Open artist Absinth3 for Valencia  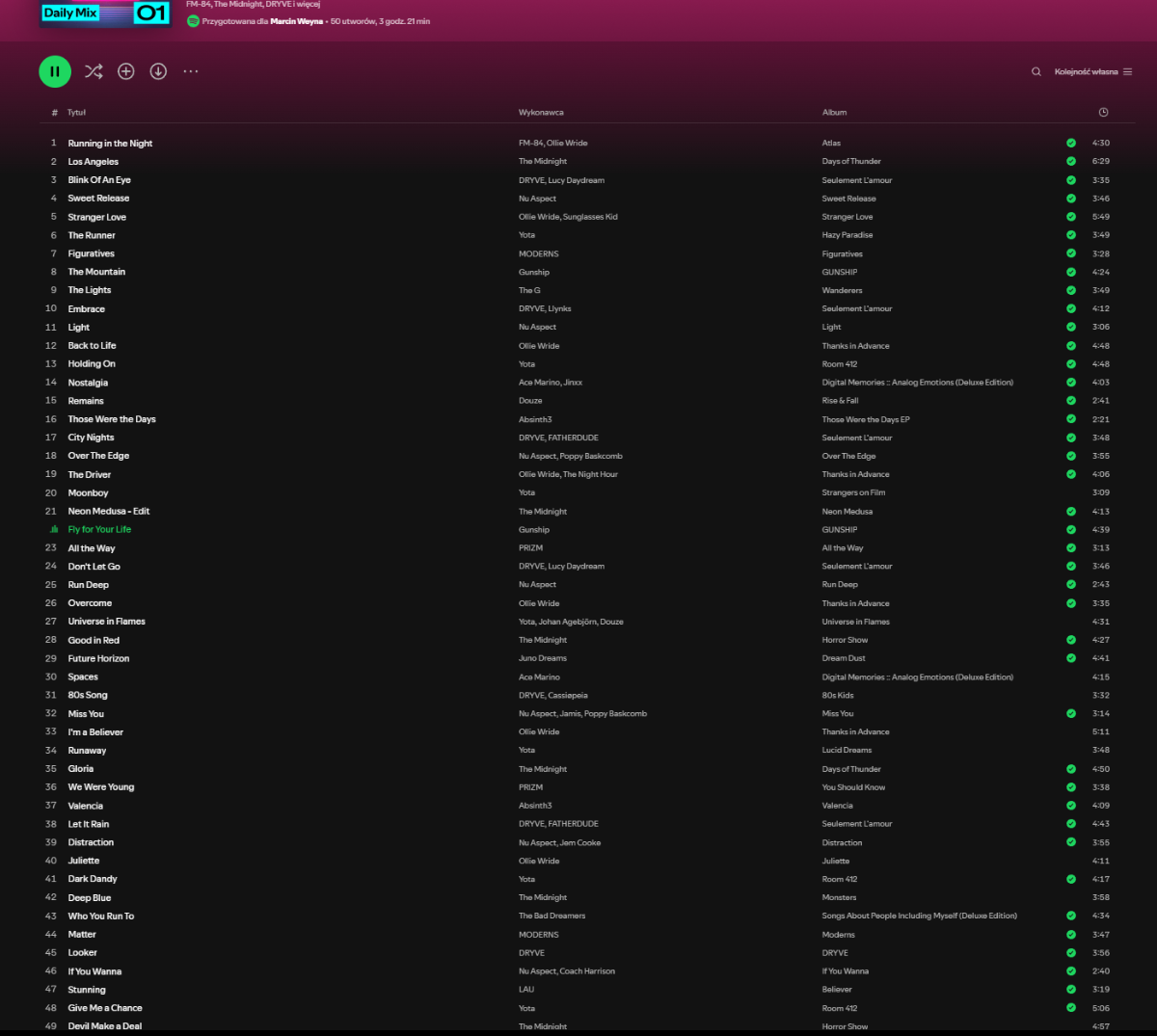[535, 806]
